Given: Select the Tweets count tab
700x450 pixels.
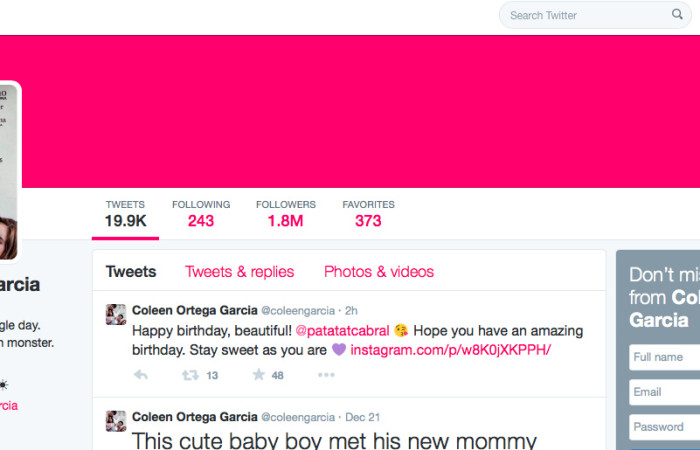Looking at the screenshot, I should [x=125, y=214].
